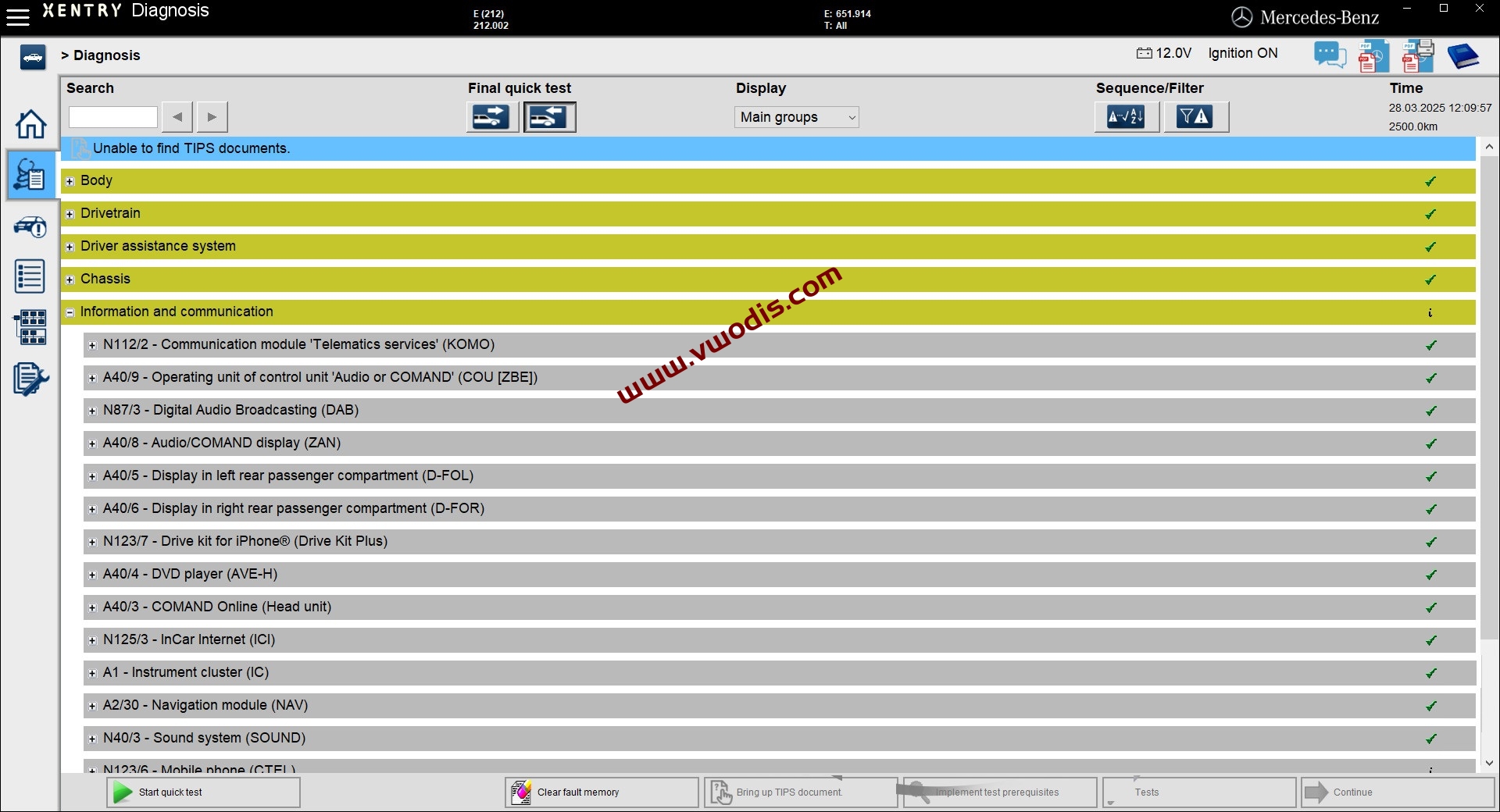Open the blue help book icon
The image size is (1500, 812).
[1462, 56]
